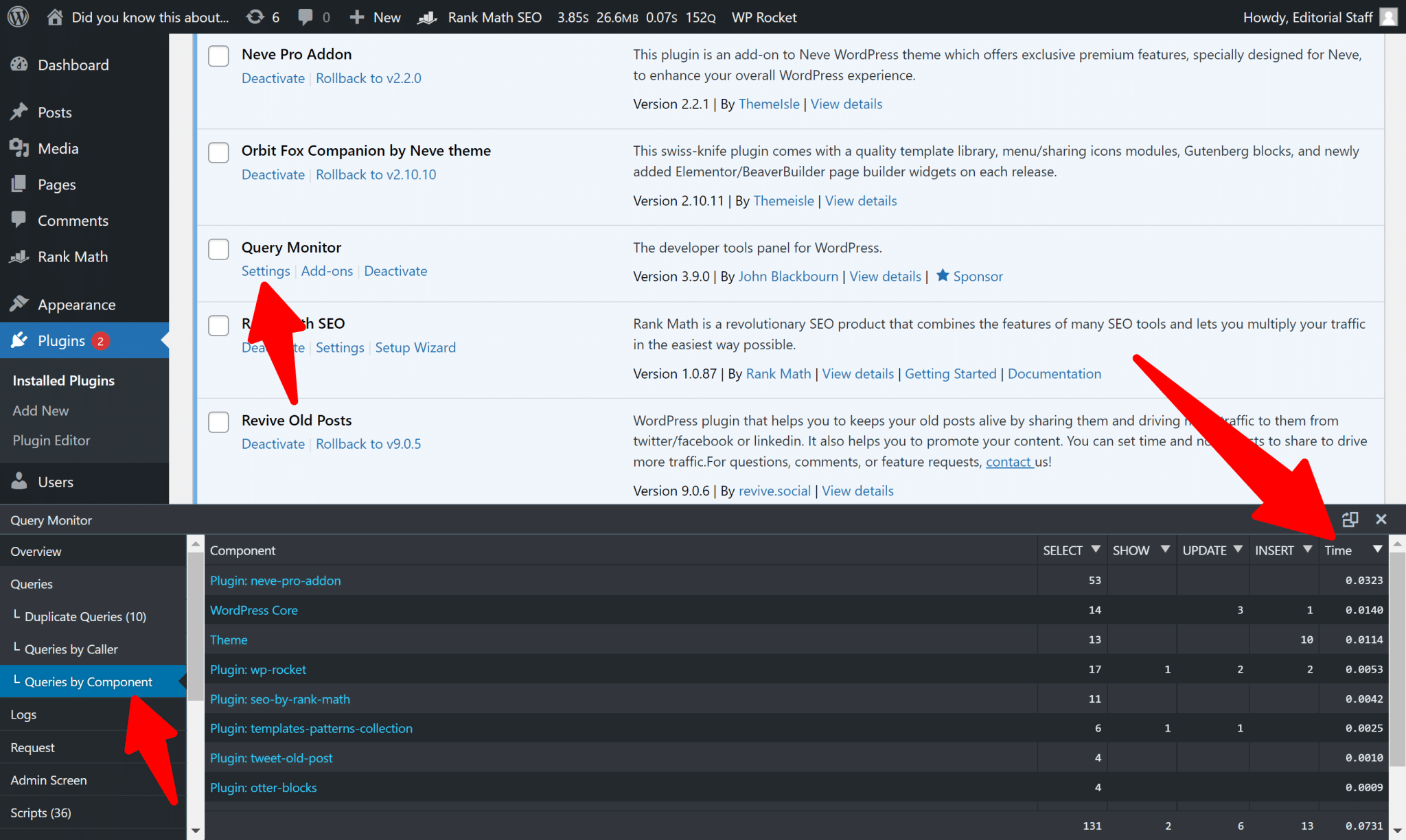
Task: Click Plugin: neve-pro-addon component row
Action: pyautogui.click(x=275, y=580)
